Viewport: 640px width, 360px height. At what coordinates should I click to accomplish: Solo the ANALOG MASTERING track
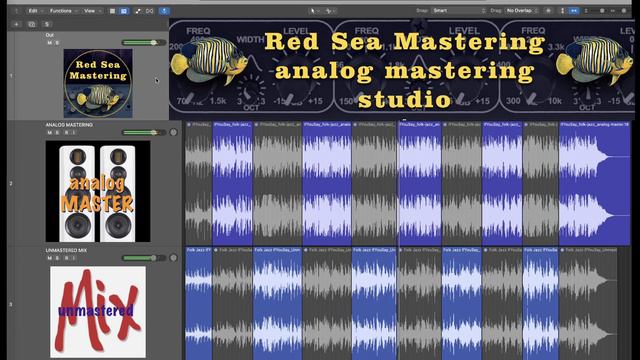57,132
